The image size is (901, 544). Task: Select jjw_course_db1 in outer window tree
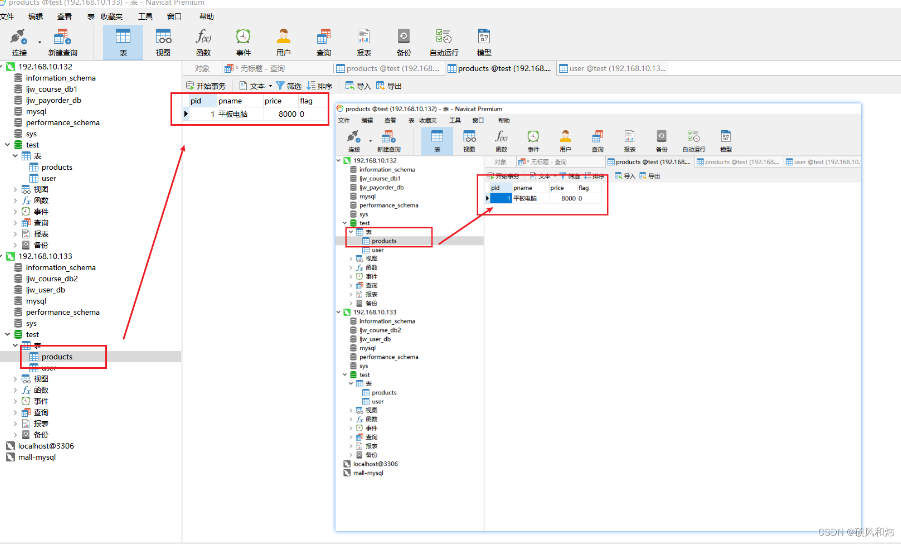point(51,89)
